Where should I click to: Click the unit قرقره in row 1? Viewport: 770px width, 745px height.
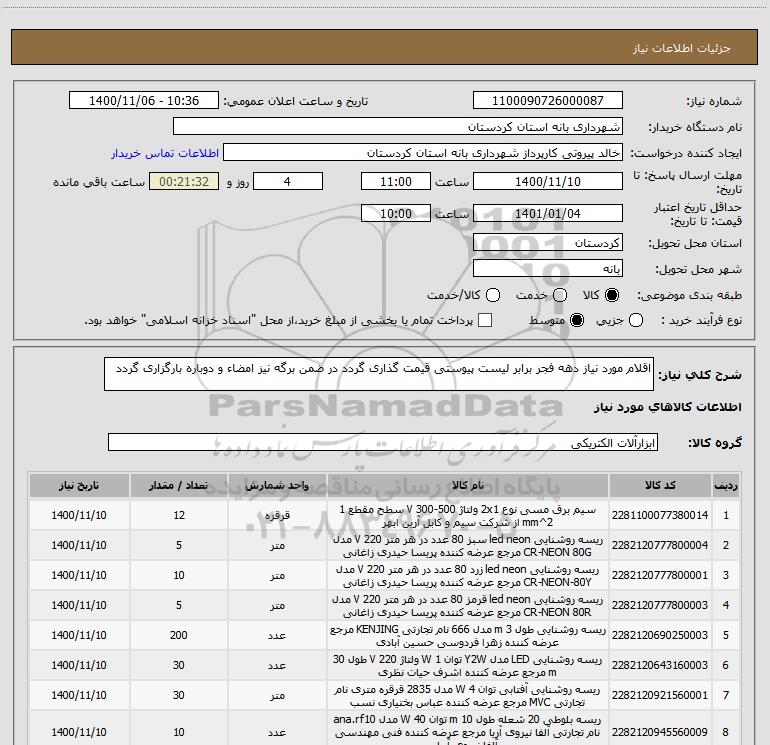pyautogui.click(x=277, y=515)
